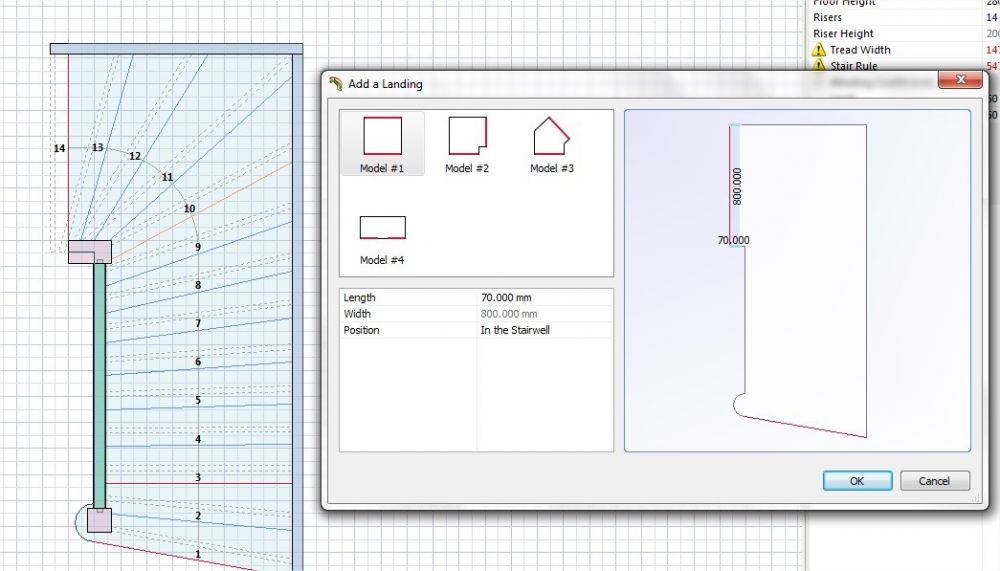1000x571 pixels.
Task: Select step 10 in the stair plan
Action: 189,209
